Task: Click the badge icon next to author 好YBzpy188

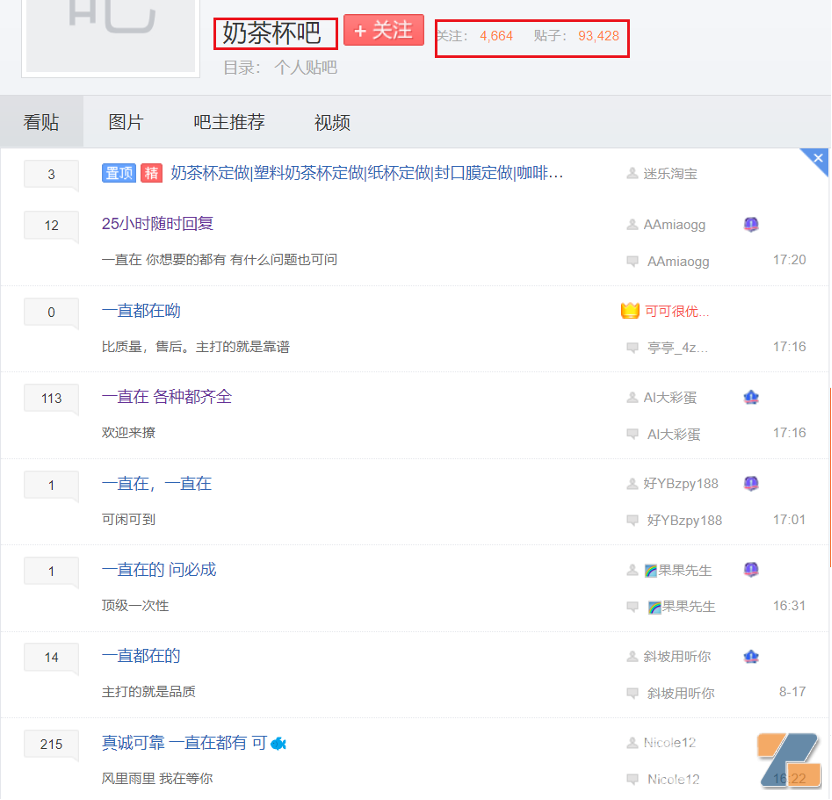Action: tap(751, 483)
